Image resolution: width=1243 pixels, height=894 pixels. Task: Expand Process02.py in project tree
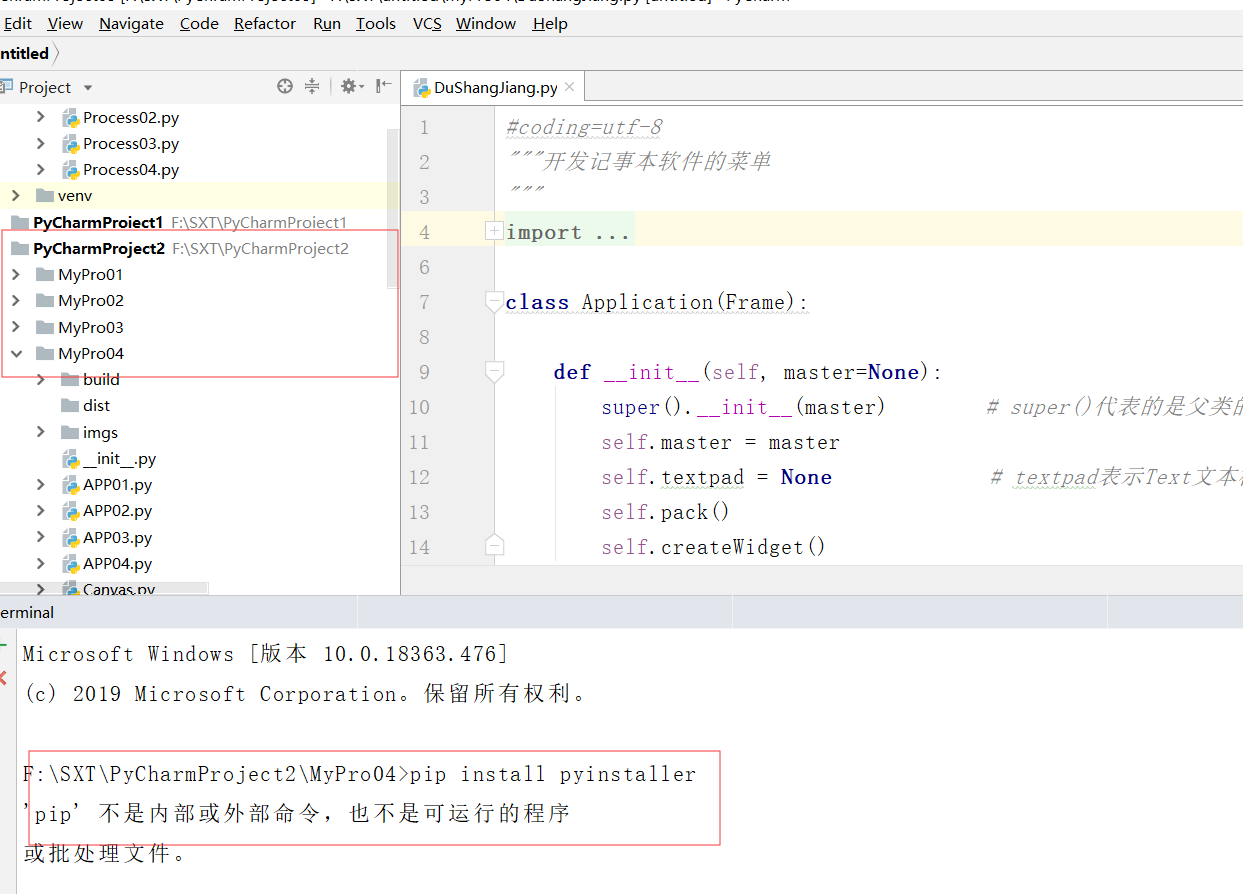click(41, 117)
